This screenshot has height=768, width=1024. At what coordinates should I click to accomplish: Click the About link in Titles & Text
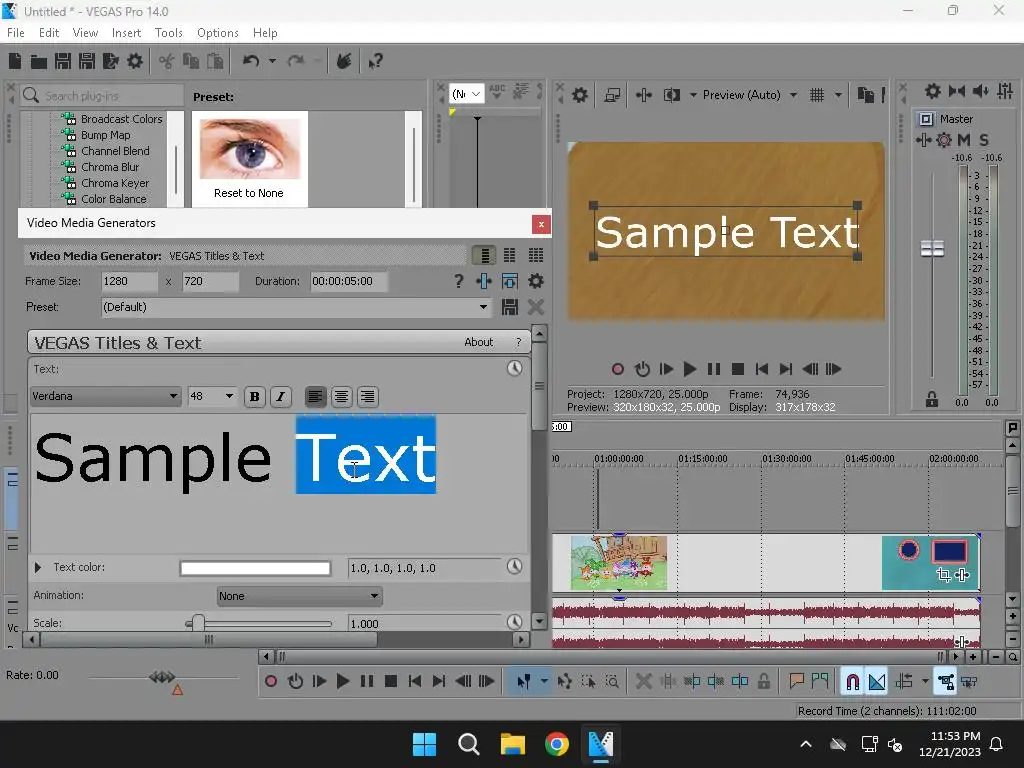[x=479, y=342]
